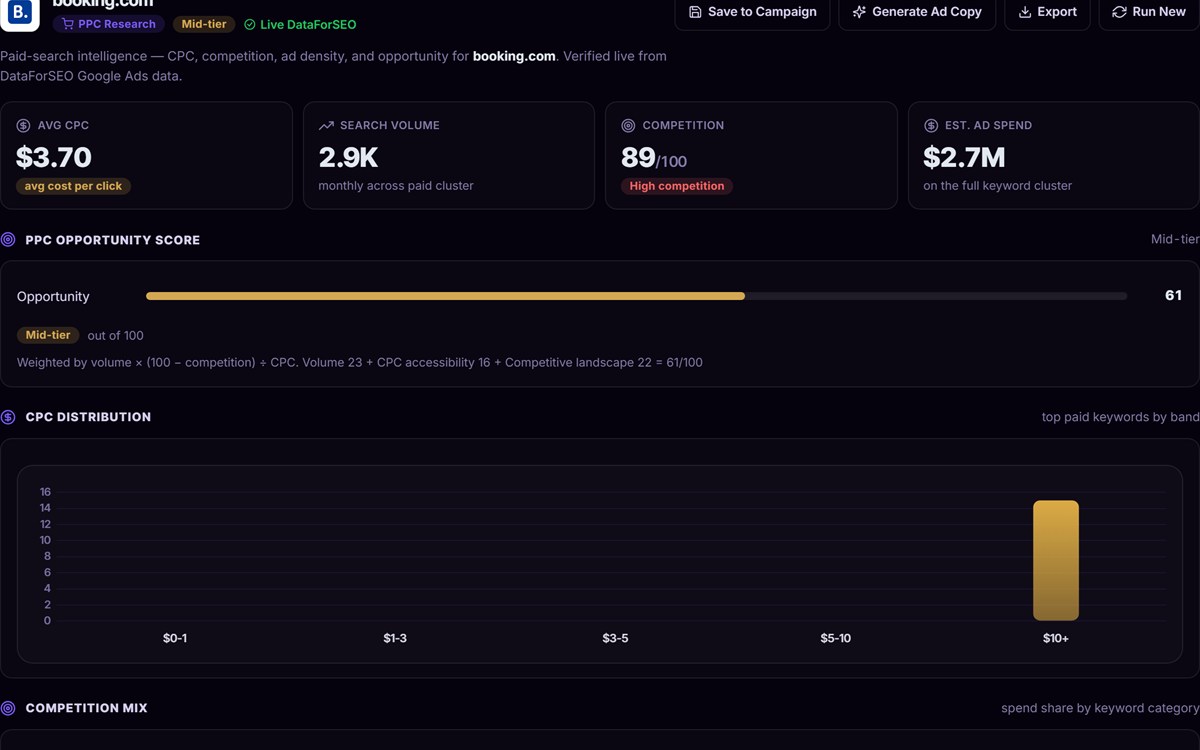This screenshot has width=1200, height=750.
Task: Click the dollar icon beside AVG CPC
Action: click(x=23, y=126)
